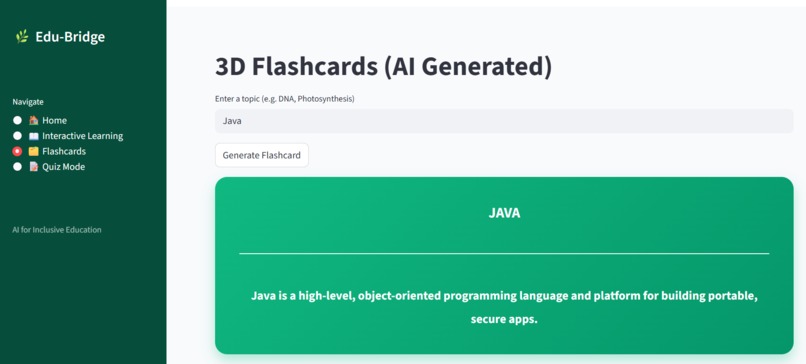Click the Edu-Bridge title text
This screenshot has width=806, height=364.
pyautogui.click(x=70, y=37)
